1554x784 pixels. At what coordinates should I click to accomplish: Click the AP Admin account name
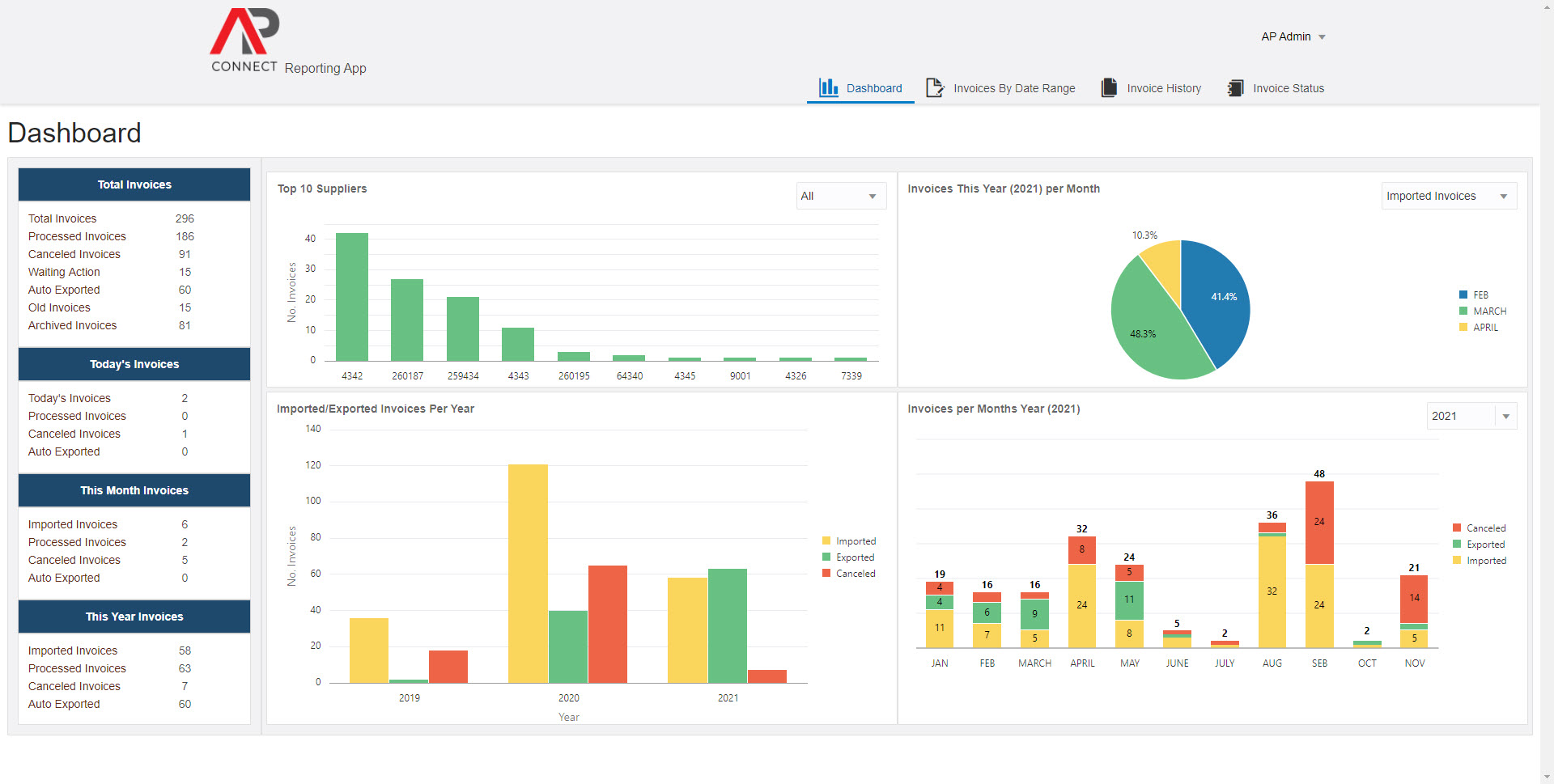(x=1284, y=36)
